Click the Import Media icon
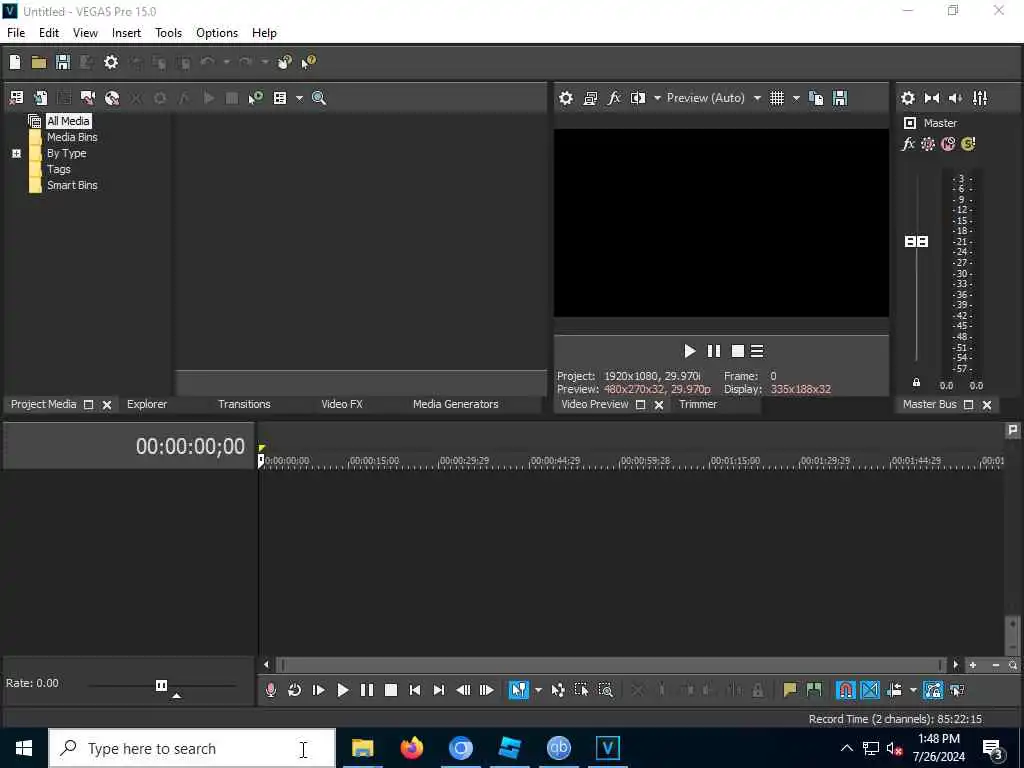Viewport: 1024px width, 768px height. click(x=40, y=98)
